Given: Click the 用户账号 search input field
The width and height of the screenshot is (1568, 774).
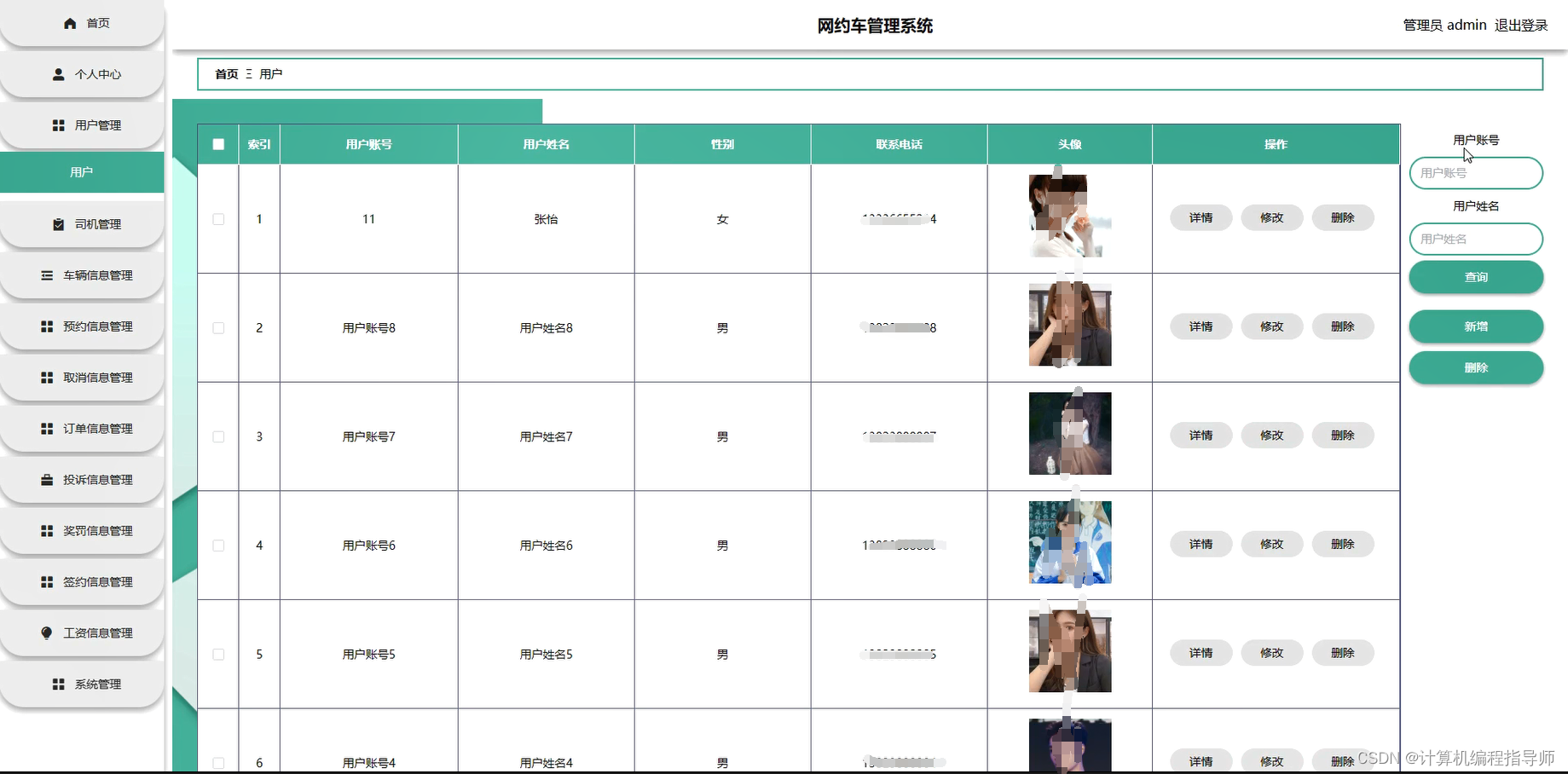Looking at the screenshot, I should (x=1476, y=173).
